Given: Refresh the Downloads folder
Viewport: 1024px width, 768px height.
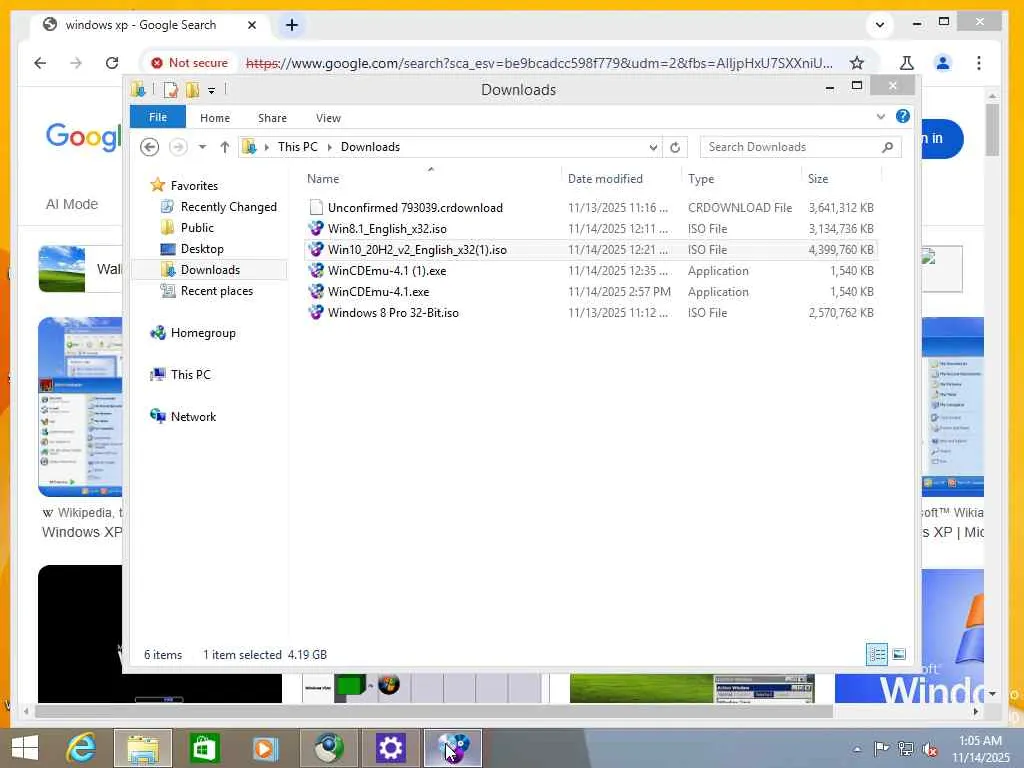Looking at the screenshot, I should pyautogui.click(x=675, y=147).
